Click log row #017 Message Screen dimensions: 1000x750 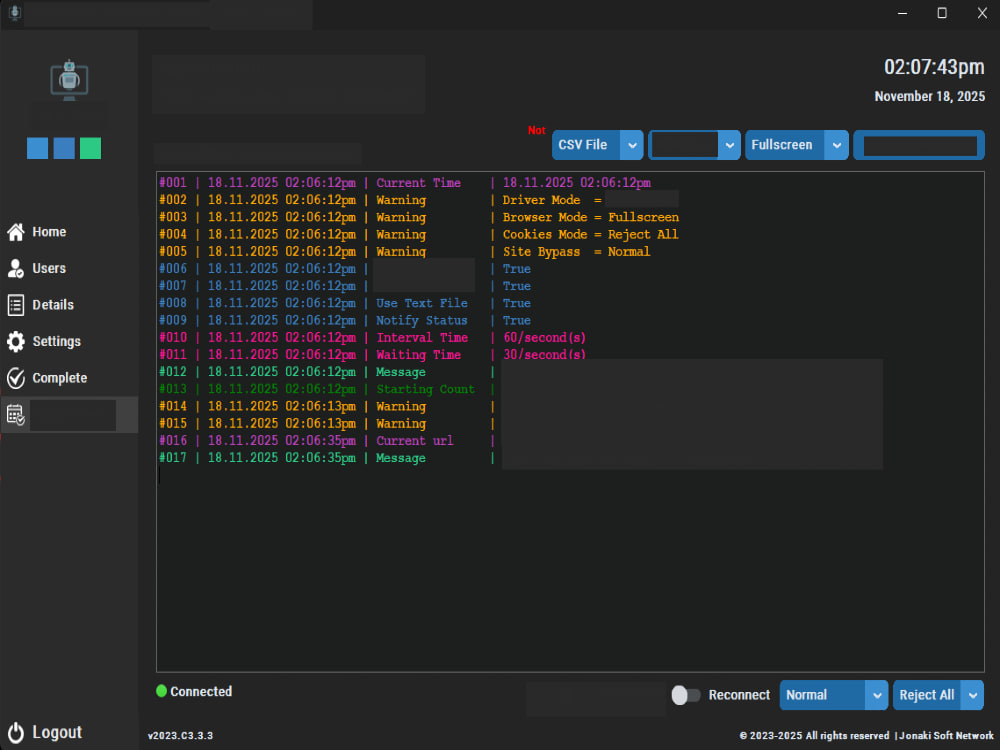[327, 459]
